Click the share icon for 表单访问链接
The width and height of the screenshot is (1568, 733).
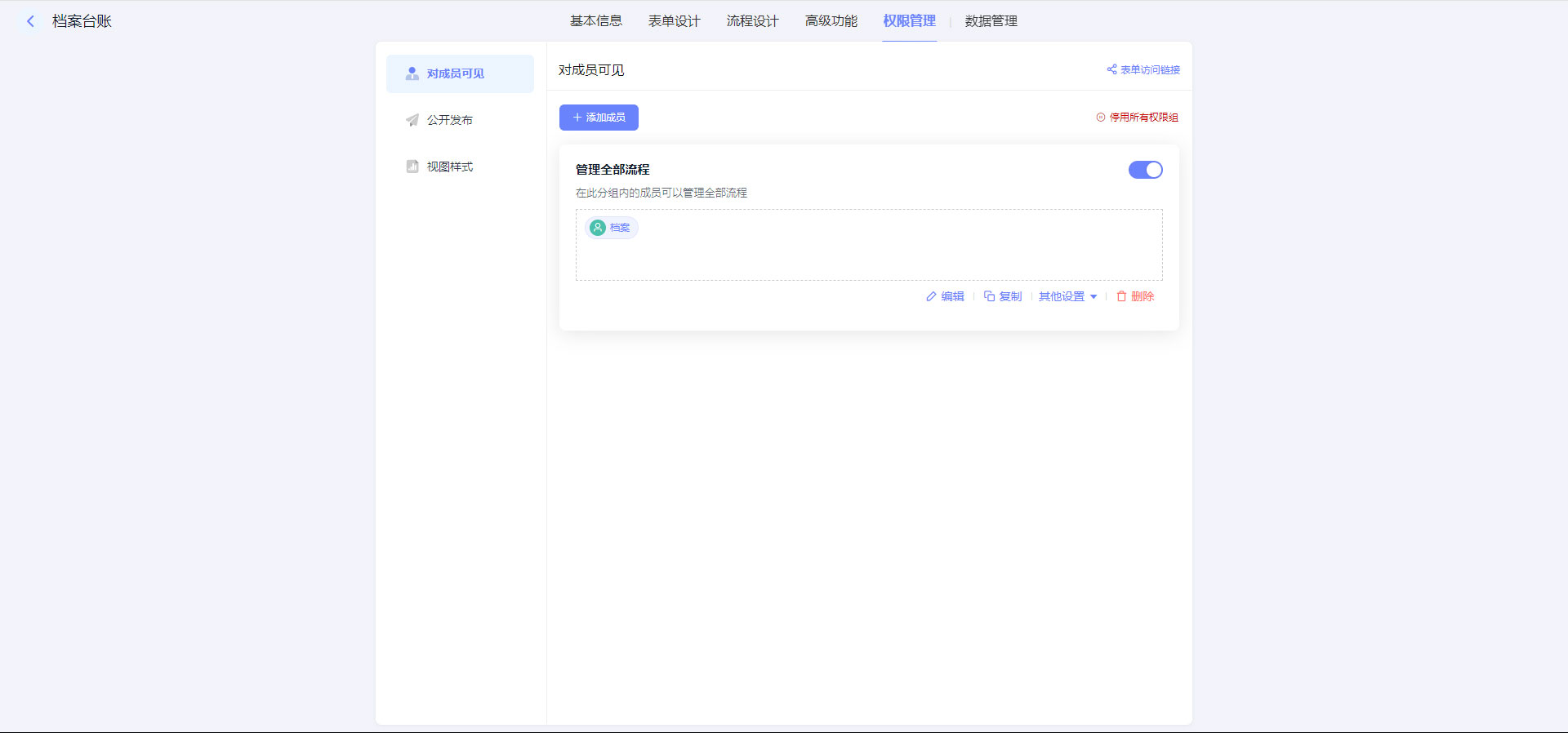point(1111,69)
